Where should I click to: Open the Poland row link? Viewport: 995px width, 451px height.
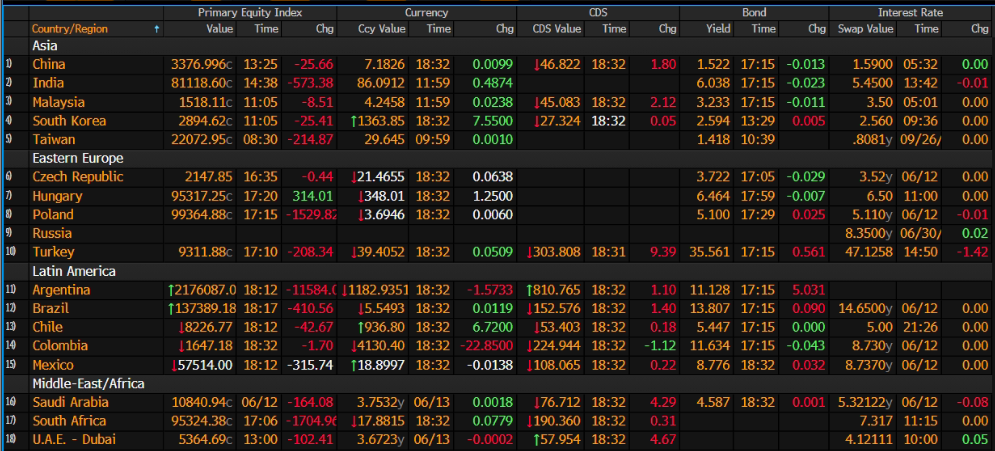53,214
